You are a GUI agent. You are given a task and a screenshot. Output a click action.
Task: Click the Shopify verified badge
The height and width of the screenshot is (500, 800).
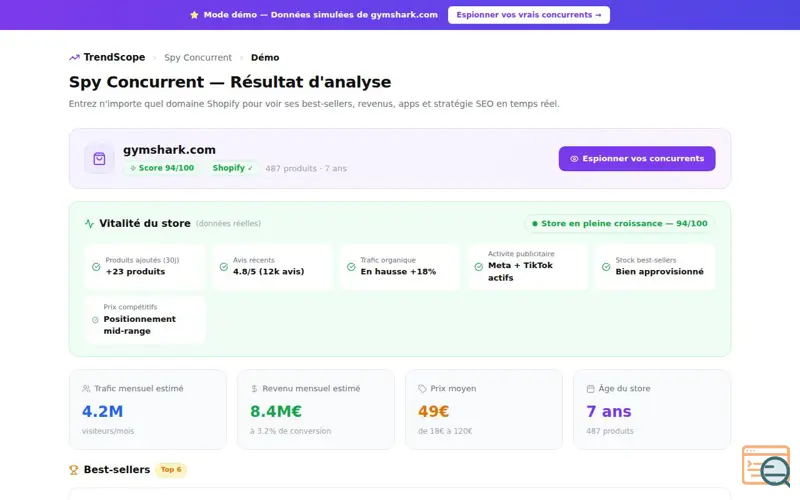233,168
